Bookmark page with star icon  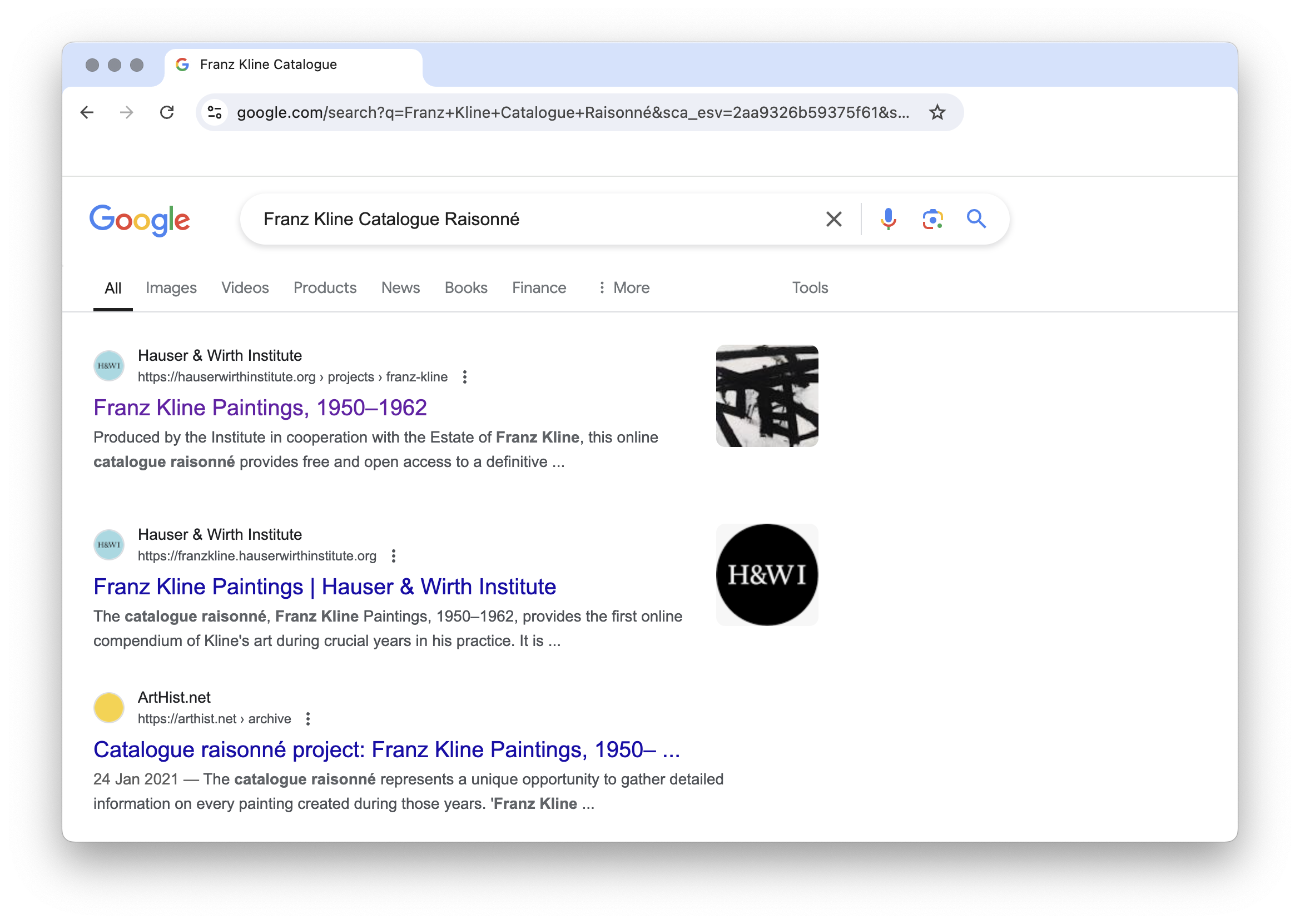click(x=936, y=112)
